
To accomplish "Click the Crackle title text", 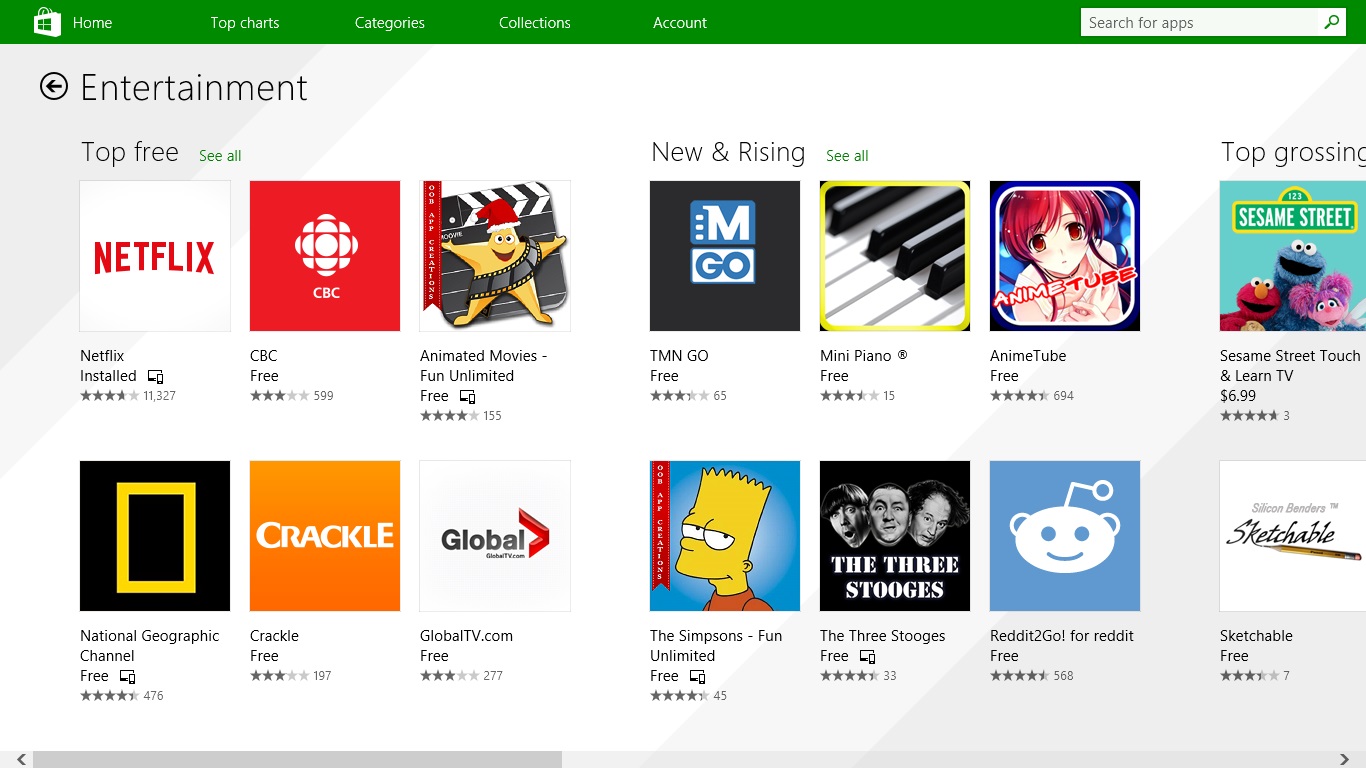I will (274, 636).
